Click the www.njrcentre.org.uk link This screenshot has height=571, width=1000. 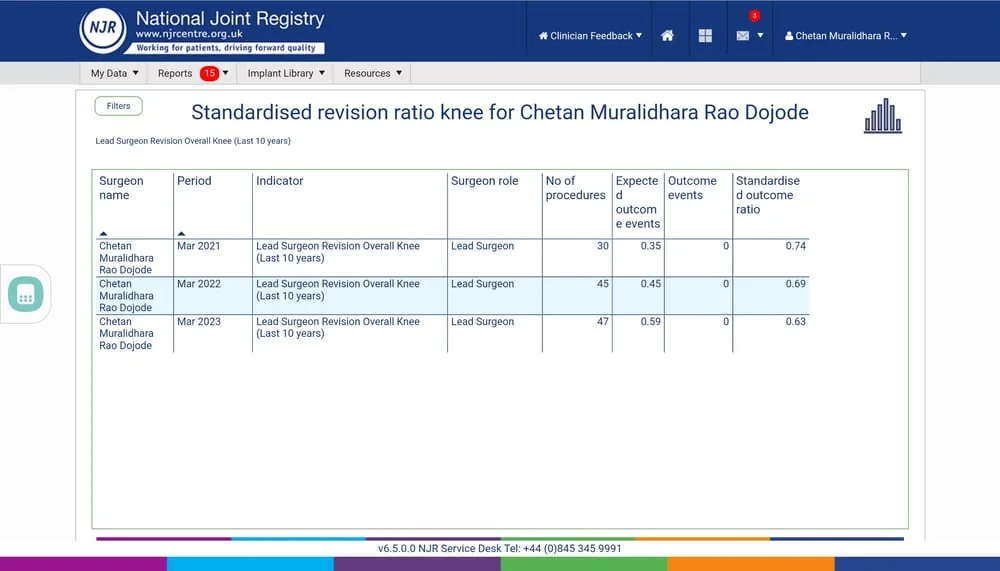click(189, 34)
